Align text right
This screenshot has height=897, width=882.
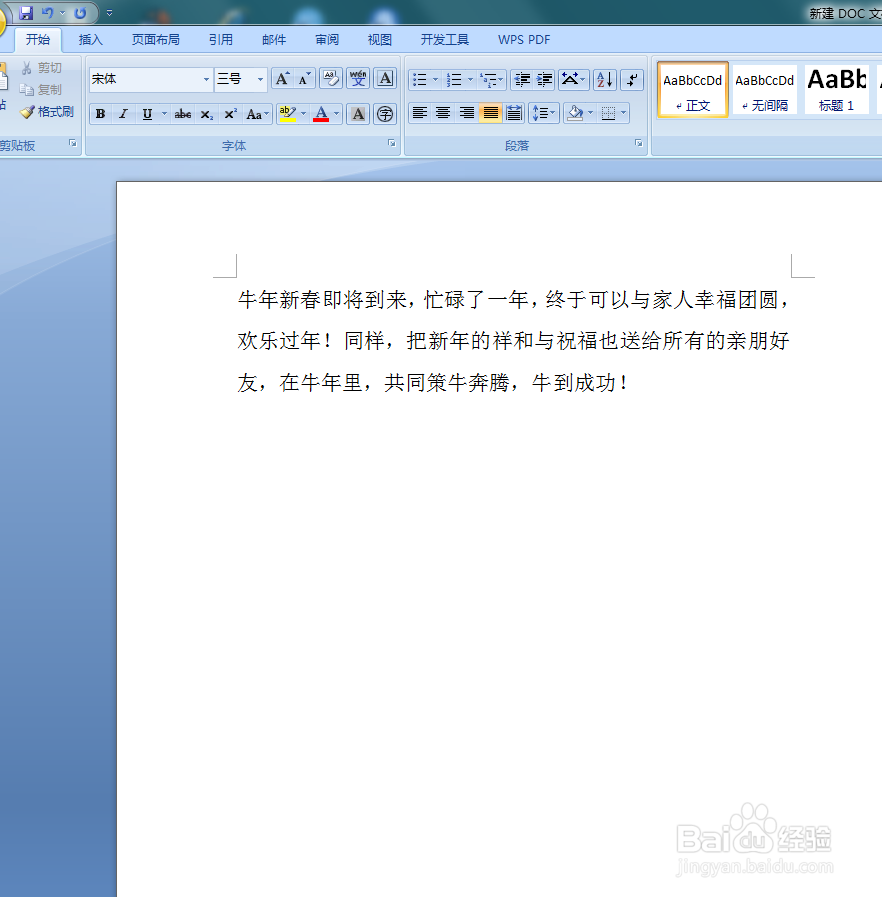(467, 113)
